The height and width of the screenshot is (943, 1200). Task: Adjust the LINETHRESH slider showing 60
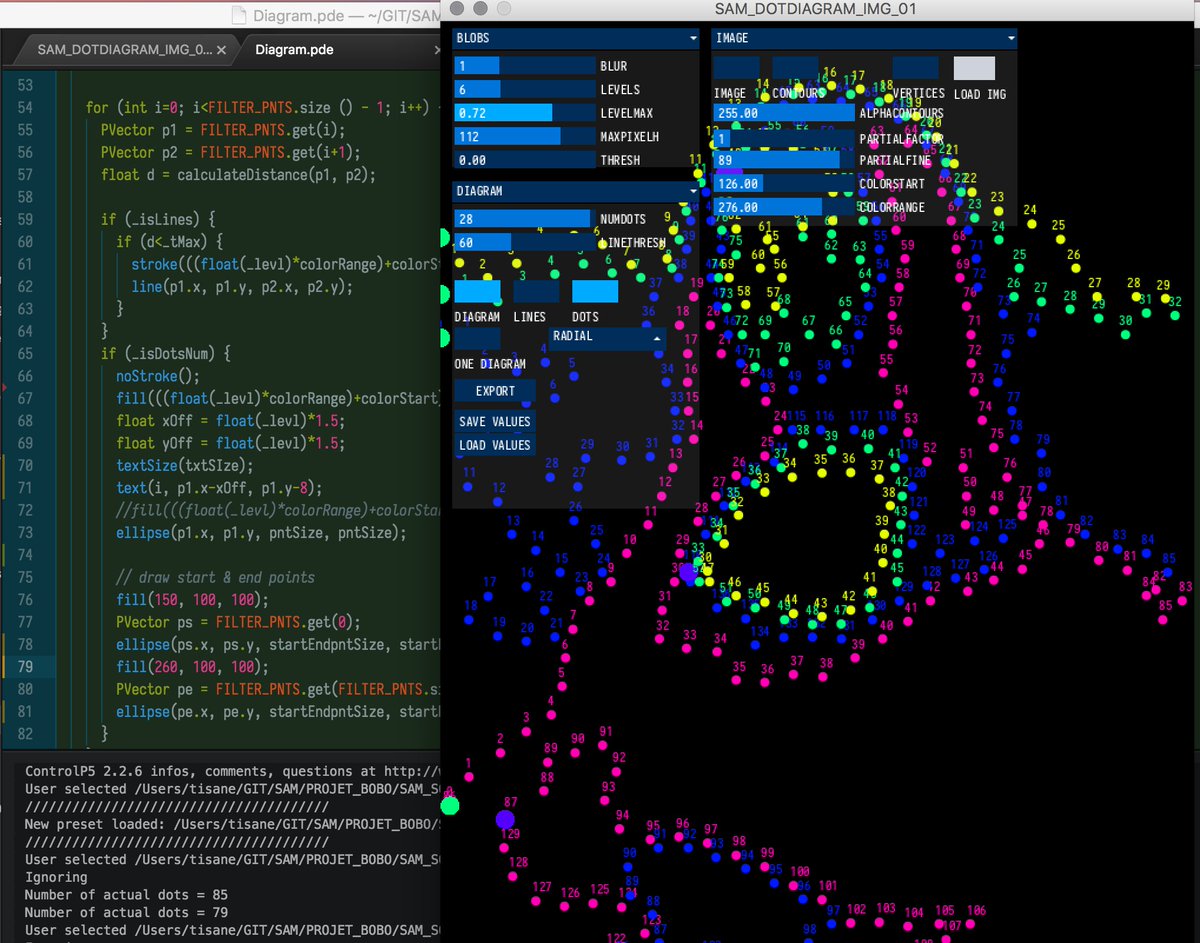[525, 243]
